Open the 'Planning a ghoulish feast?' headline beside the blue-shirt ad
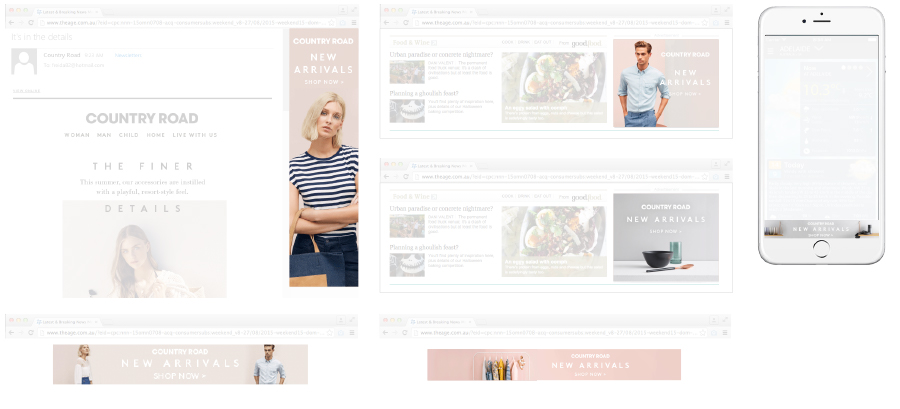 [424, 94]
